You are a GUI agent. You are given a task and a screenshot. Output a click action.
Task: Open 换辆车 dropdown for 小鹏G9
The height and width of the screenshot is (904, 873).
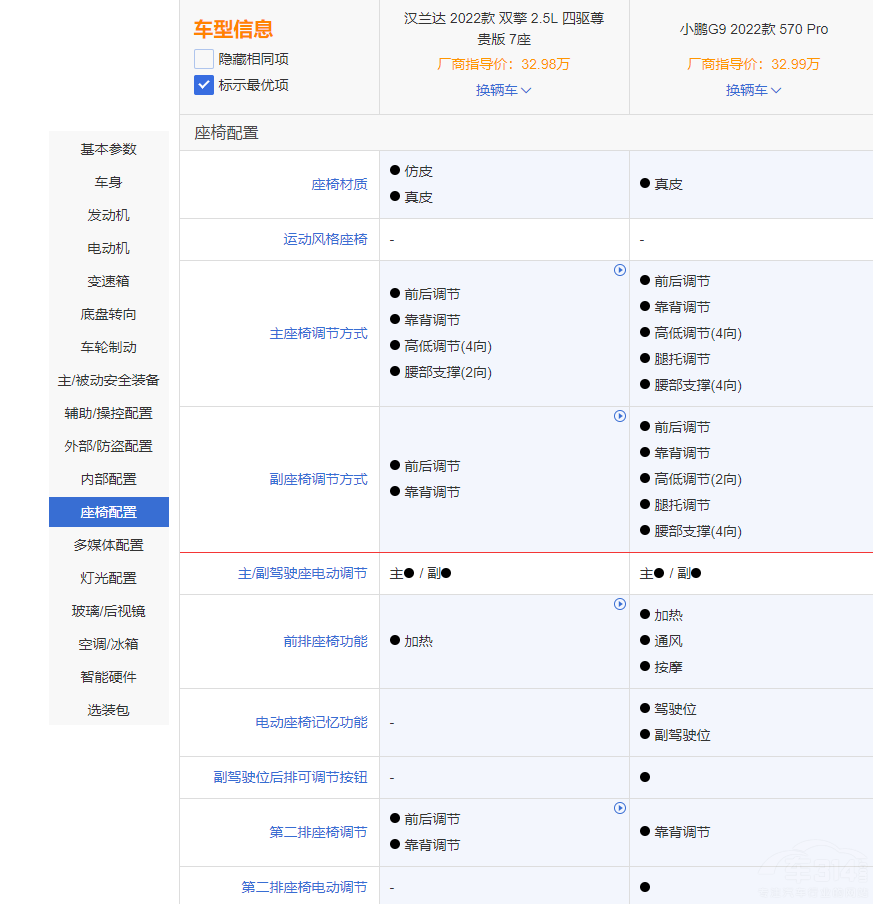pos(753,90)
